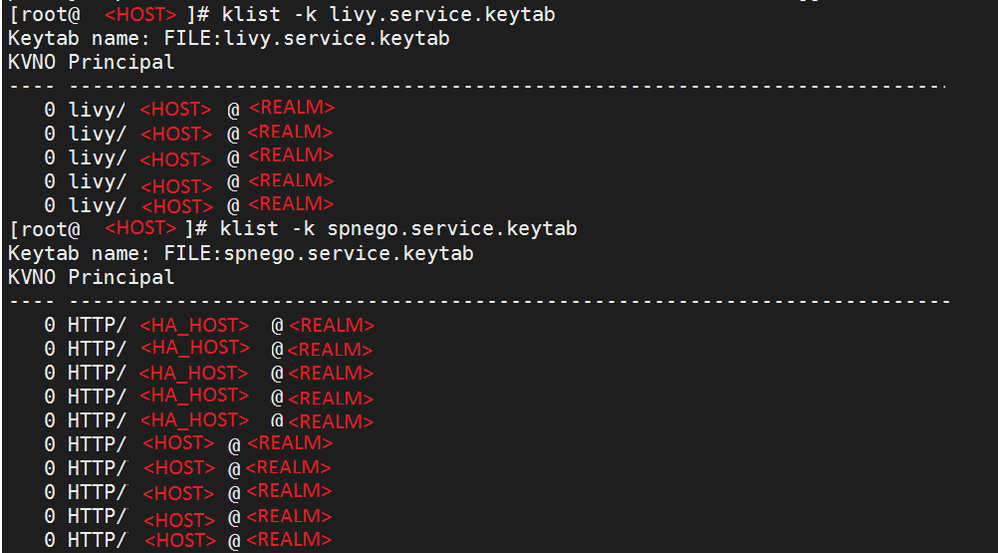Click the klist -k spnego.service.keytab command text

point(398,229)
